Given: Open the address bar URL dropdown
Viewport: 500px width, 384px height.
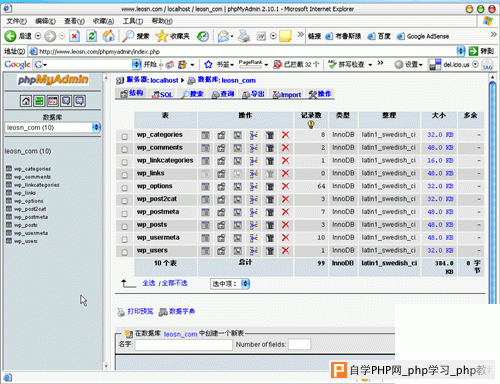Looking at the screenshot, I should 461,51.
